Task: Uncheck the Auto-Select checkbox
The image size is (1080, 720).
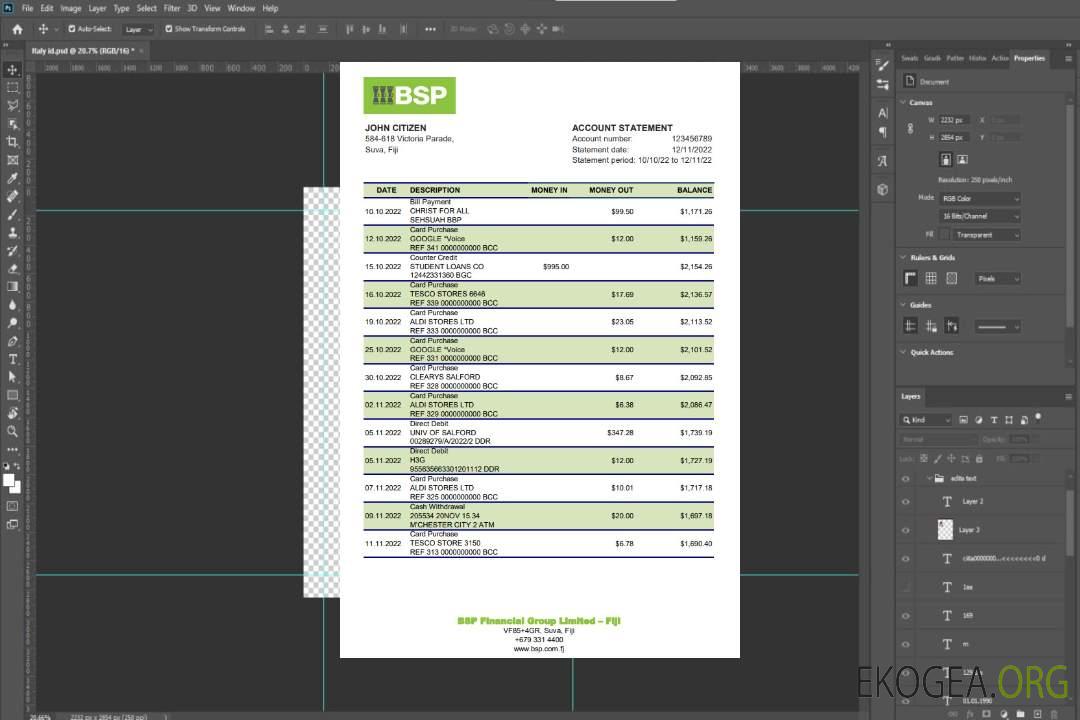Action: pyautogui.click(x=71, y=29)
